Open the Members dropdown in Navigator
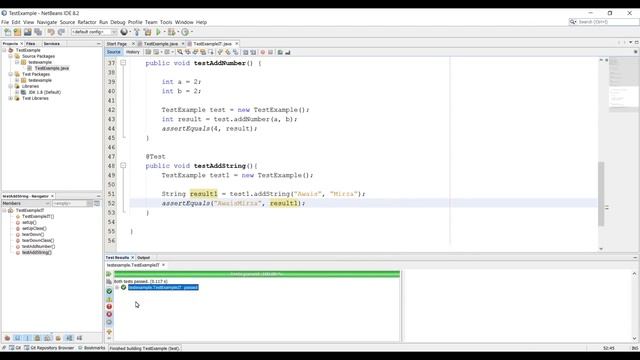 click(26, 203)
